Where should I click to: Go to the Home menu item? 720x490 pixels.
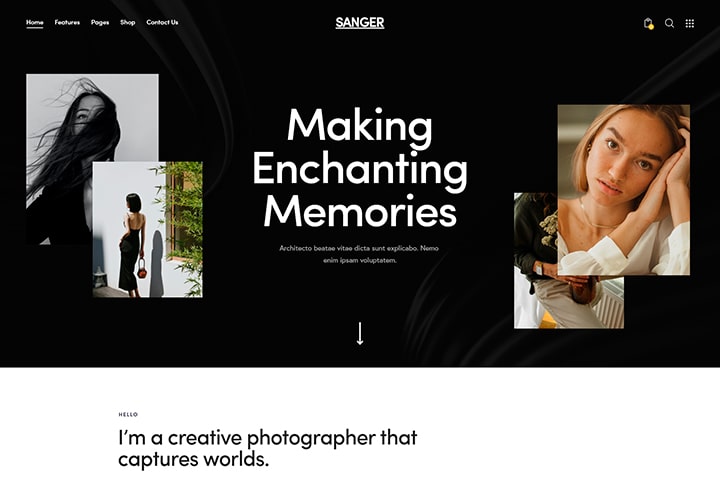point(34,22)
